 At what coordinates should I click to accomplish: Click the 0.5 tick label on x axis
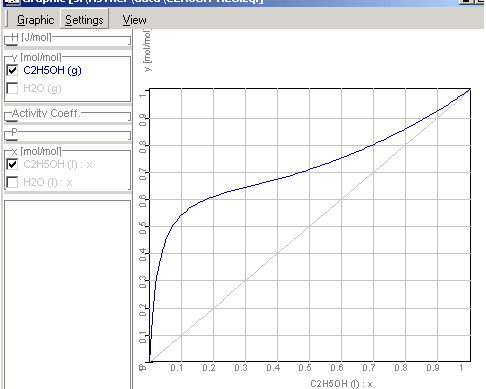tap(305, 368)
